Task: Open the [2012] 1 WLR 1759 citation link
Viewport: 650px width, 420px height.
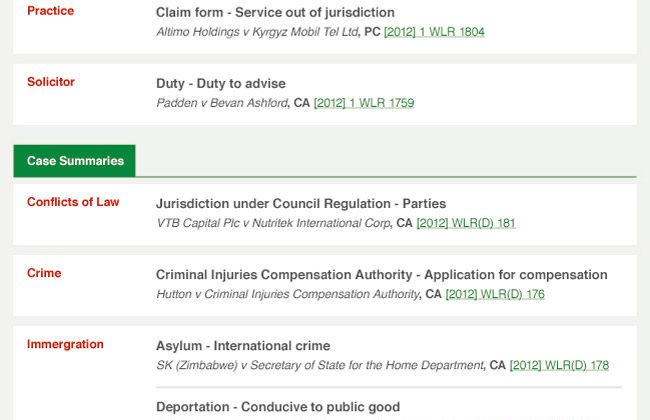Action: [364, 103]
